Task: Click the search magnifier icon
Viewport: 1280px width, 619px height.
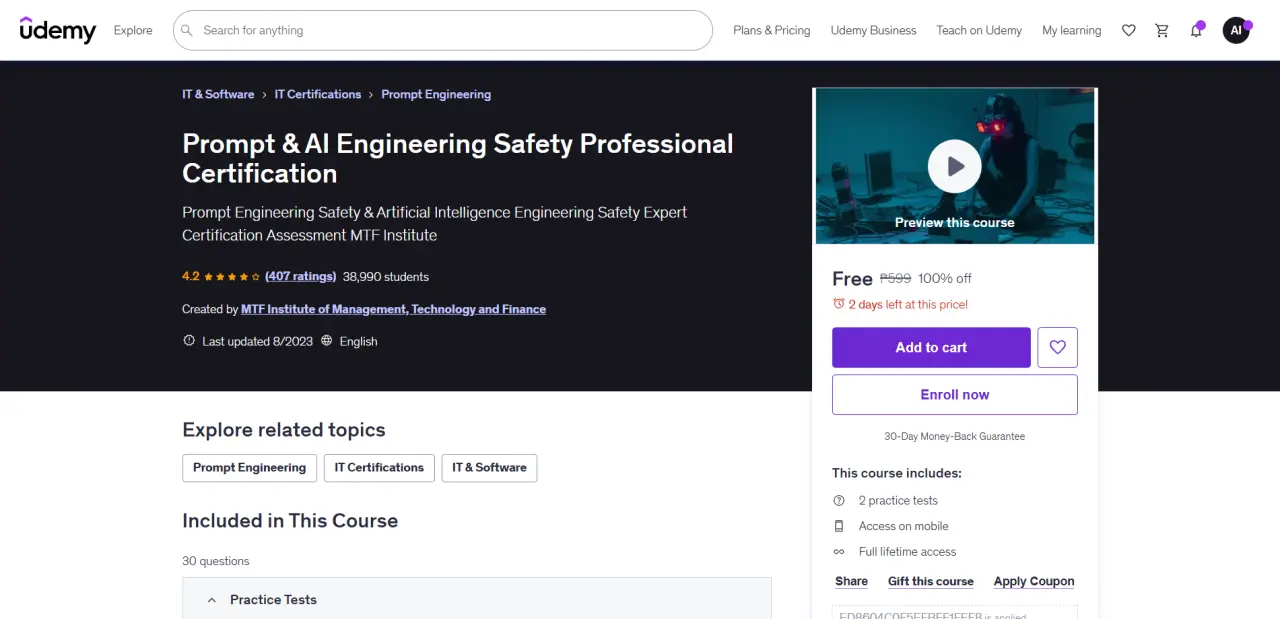Action: pos(187,30)
